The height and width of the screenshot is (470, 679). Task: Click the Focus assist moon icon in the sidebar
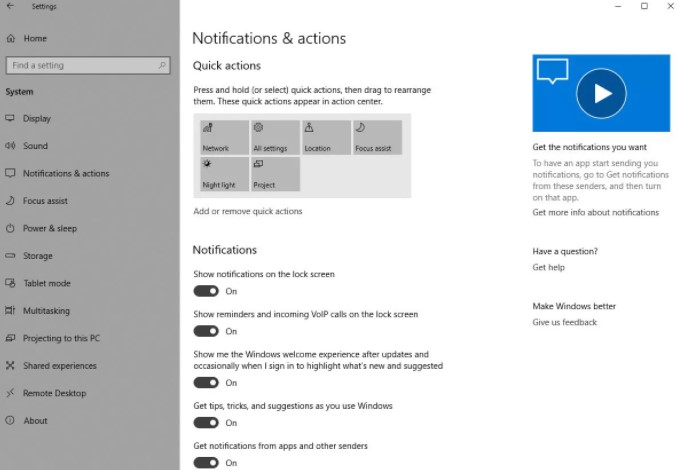[x=10, y=201]
